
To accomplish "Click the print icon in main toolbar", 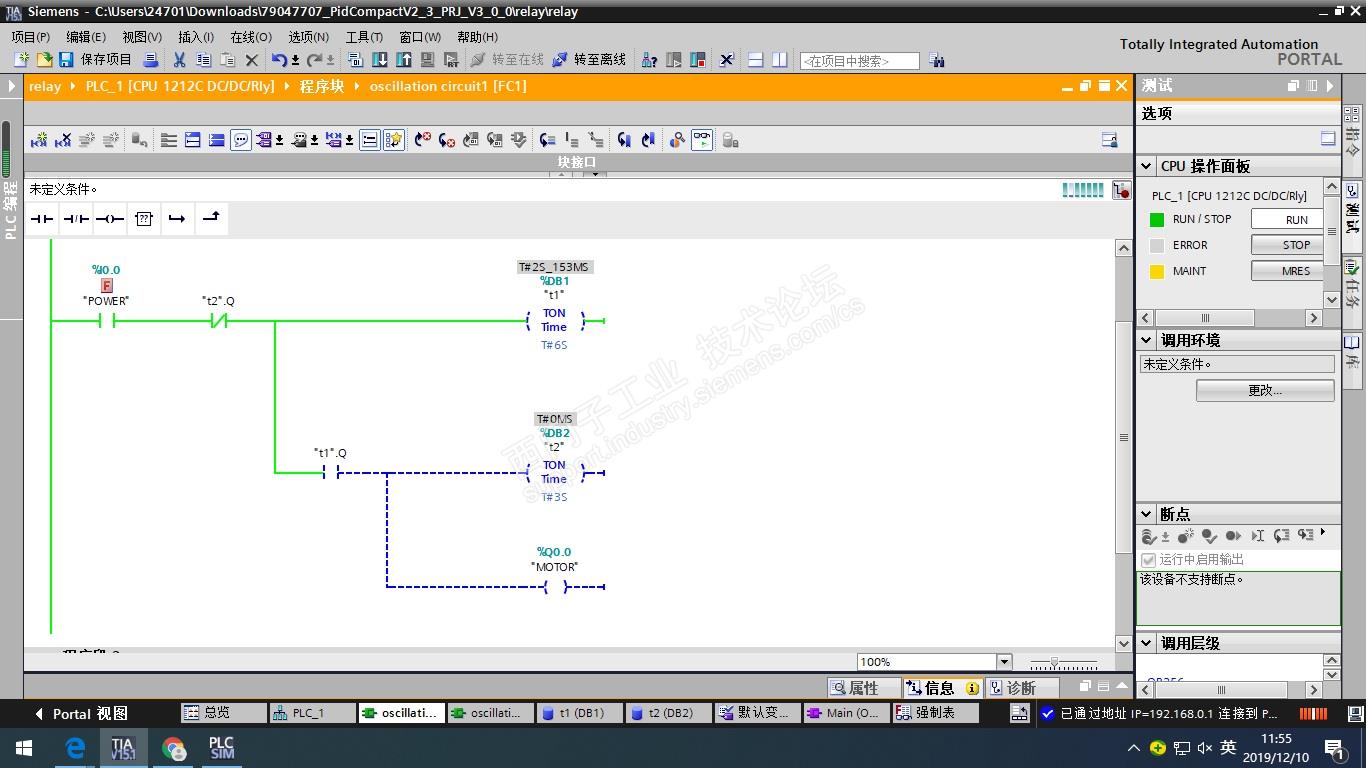I will (x=151, y=60).
